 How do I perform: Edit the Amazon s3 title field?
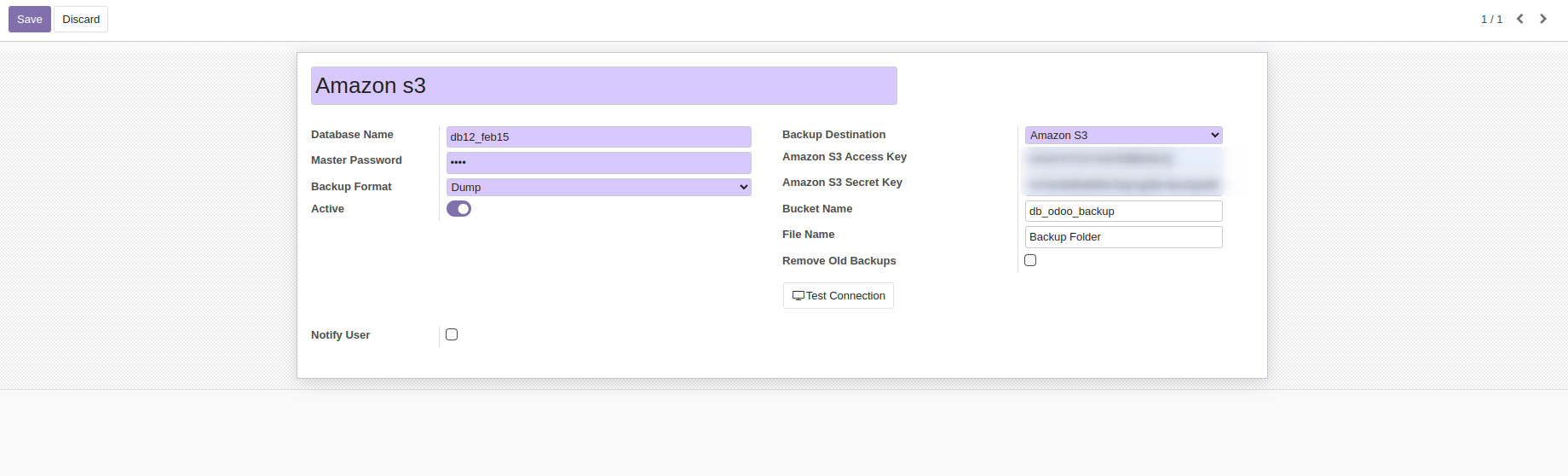pos(604,85)
